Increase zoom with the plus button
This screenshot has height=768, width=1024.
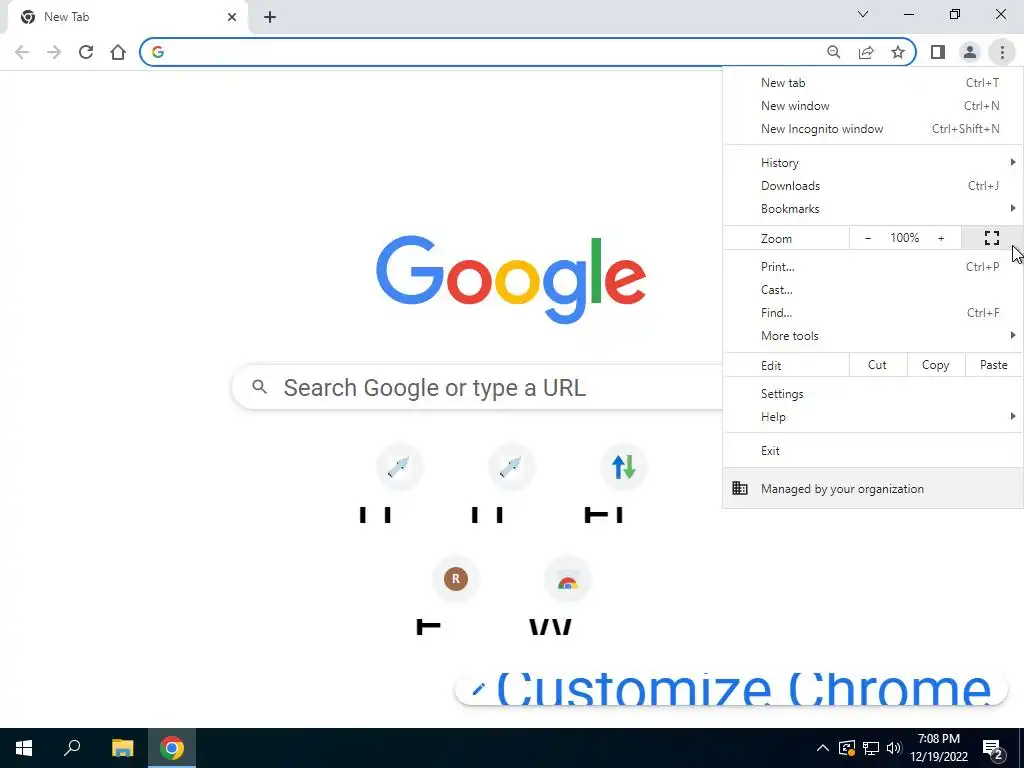pos(941,238)
